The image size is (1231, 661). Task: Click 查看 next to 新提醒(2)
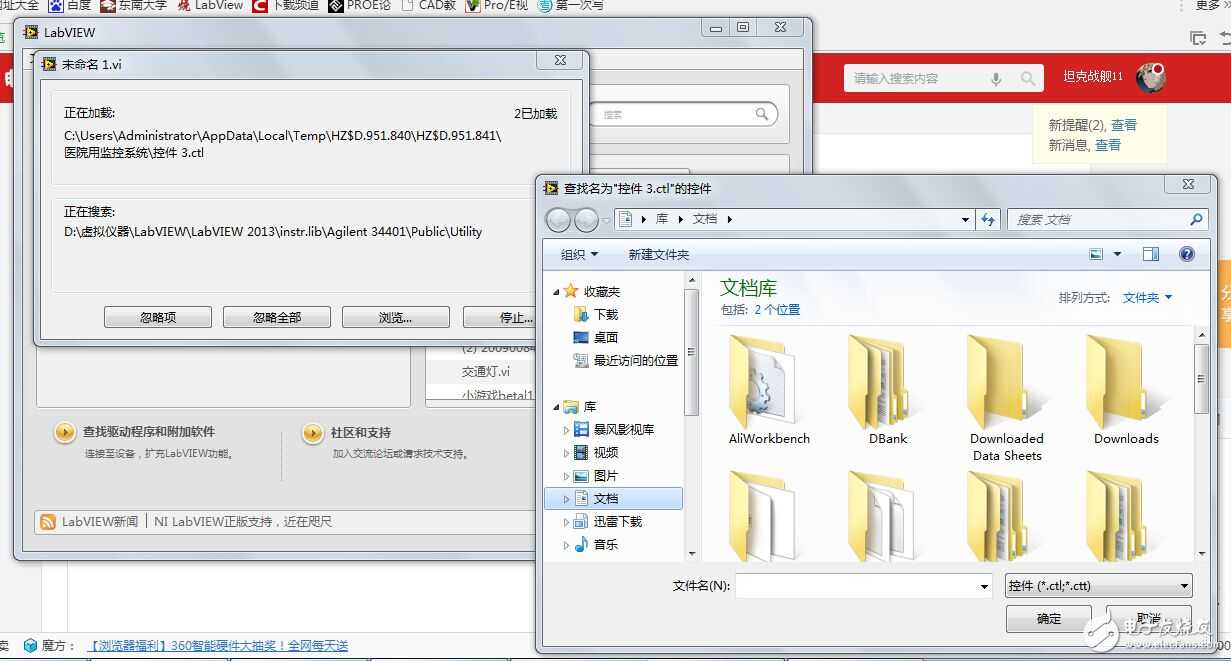click(x=1123, y=125)
